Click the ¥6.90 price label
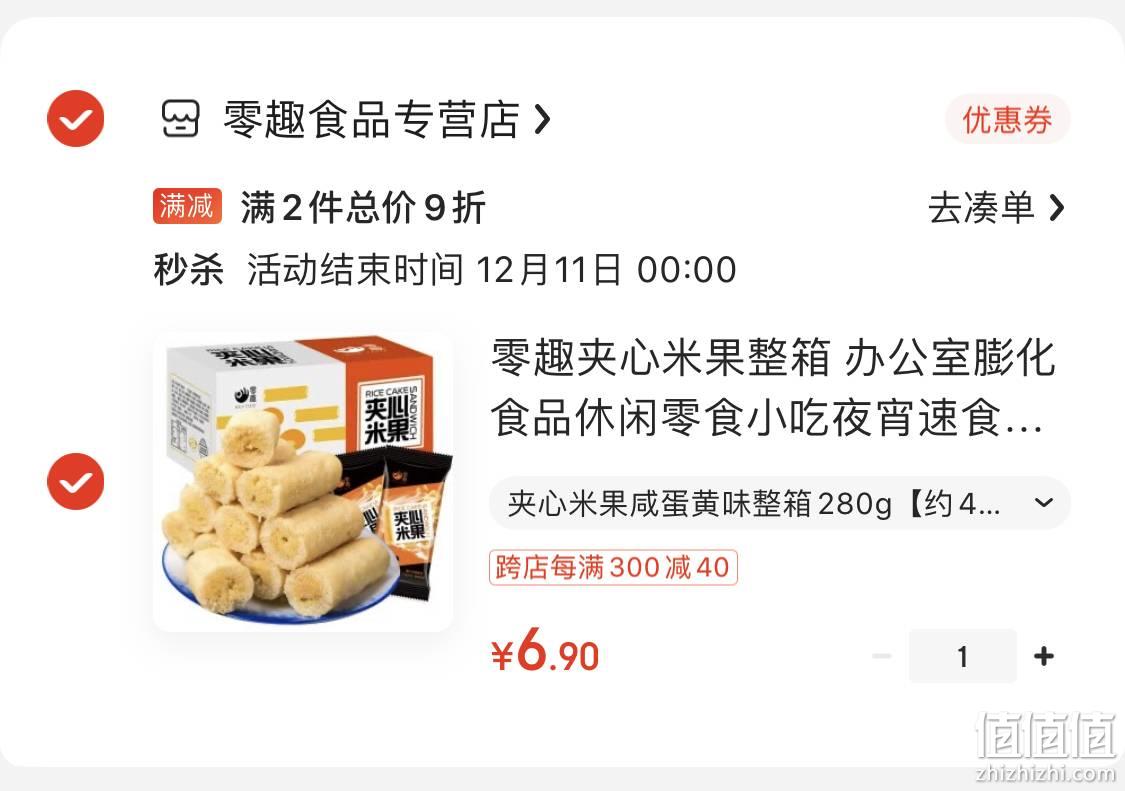Screen dimensions: 1125x791 tap(545, 650)
